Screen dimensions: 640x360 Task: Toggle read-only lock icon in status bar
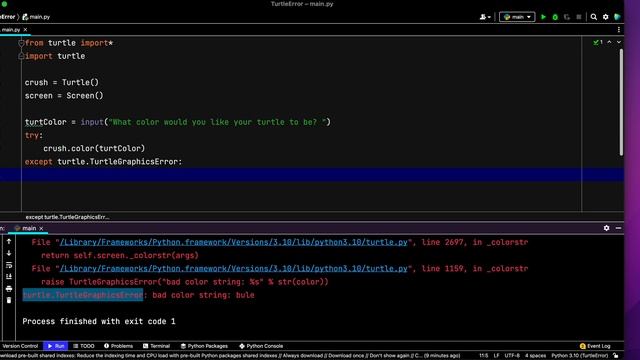point(616,356)
